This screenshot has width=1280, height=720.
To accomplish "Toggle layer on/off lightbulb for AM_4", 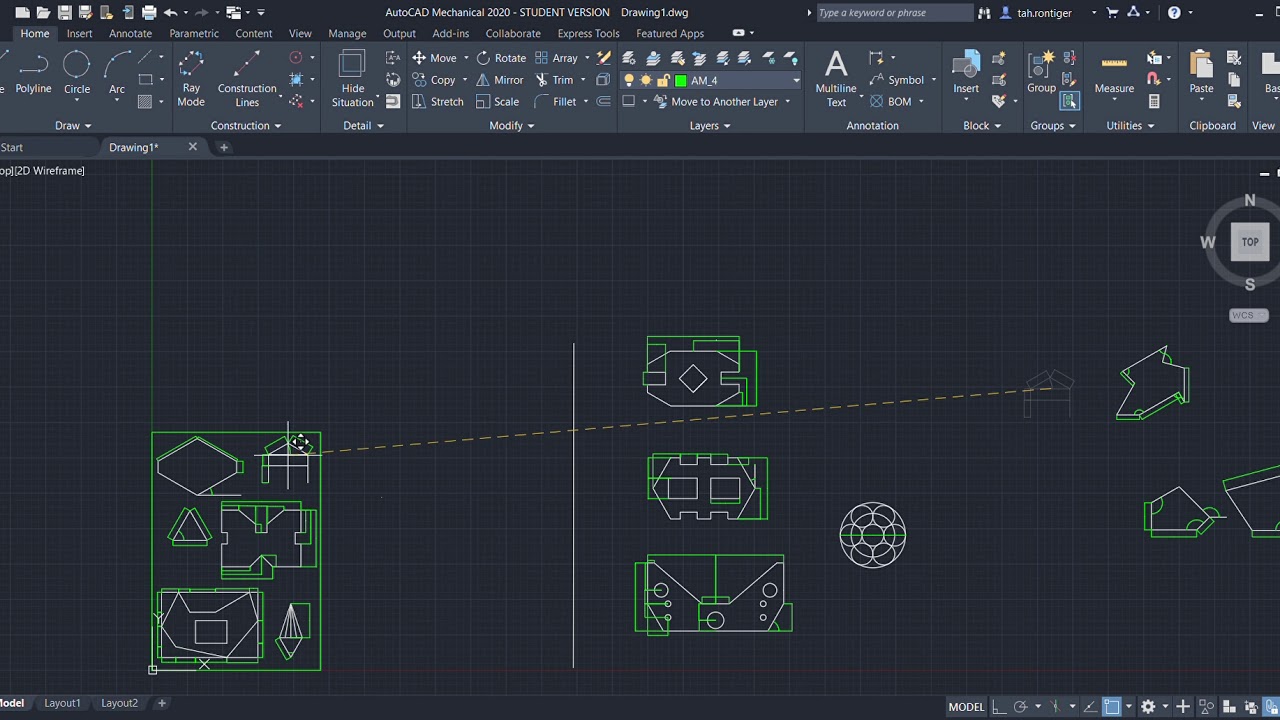I will click(x=629, y=80).
